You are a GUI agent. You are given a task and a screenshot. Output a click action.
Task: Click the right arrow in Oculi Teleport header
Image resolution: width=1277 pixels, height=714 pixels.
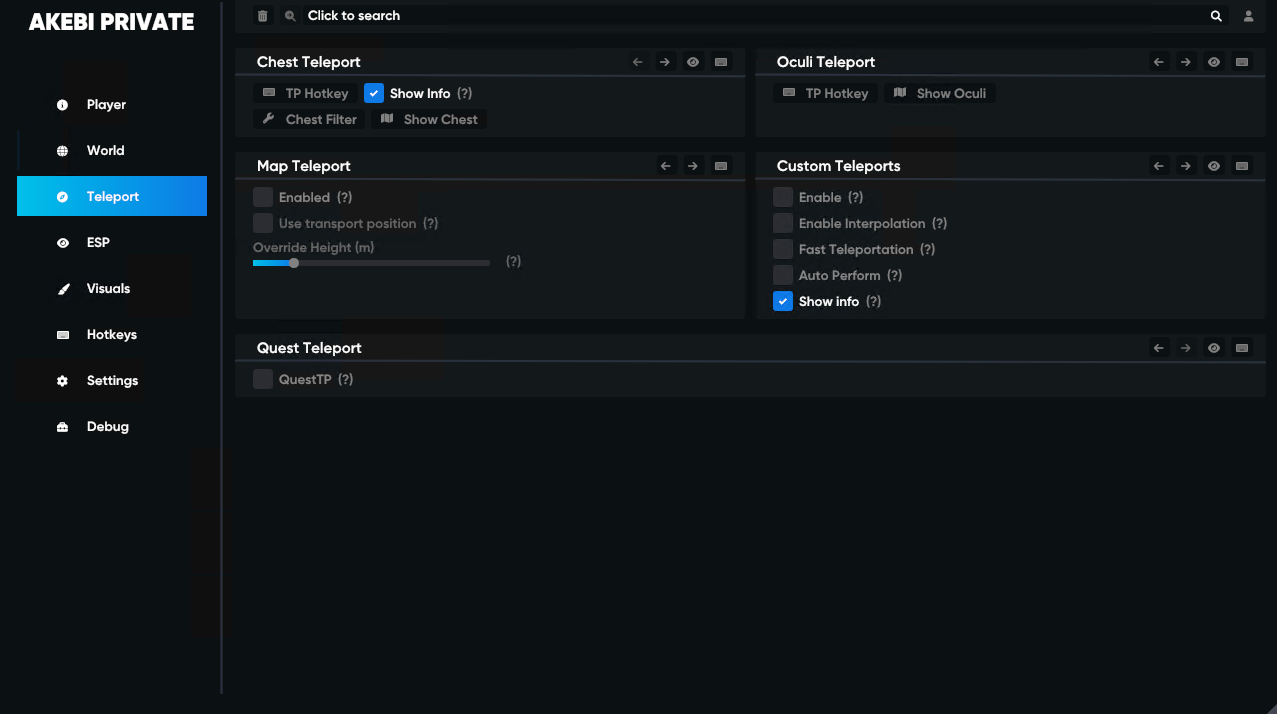pos(1185,62)
